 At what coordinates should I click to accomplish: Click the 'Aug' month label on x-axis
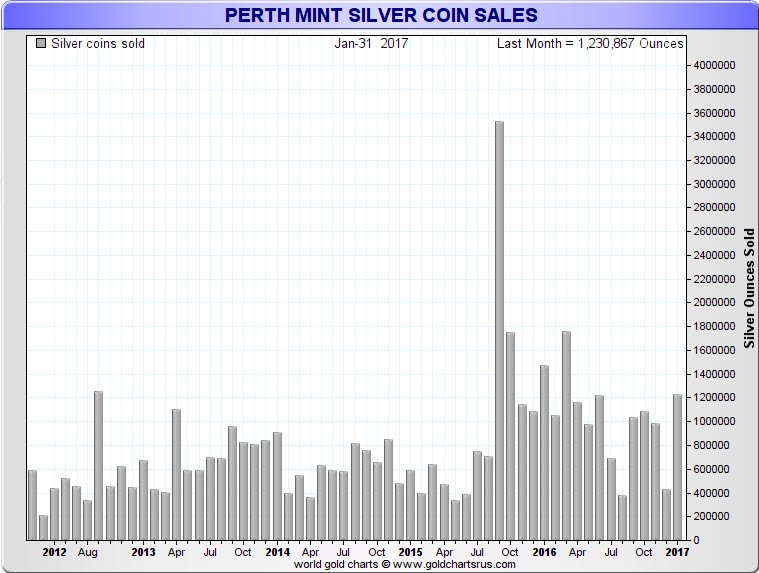pos(88,553)
